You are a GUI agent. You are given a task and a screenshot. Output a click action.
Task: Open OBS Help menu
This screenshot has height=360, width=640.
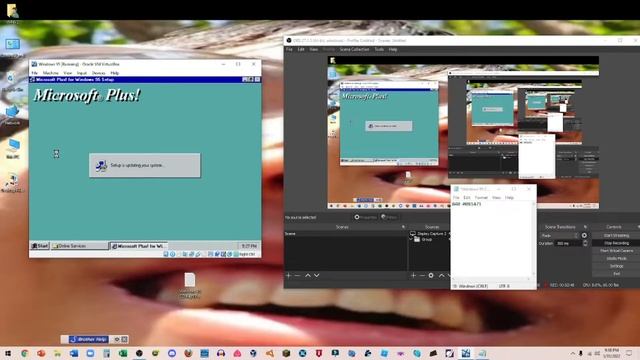point(393,49)
